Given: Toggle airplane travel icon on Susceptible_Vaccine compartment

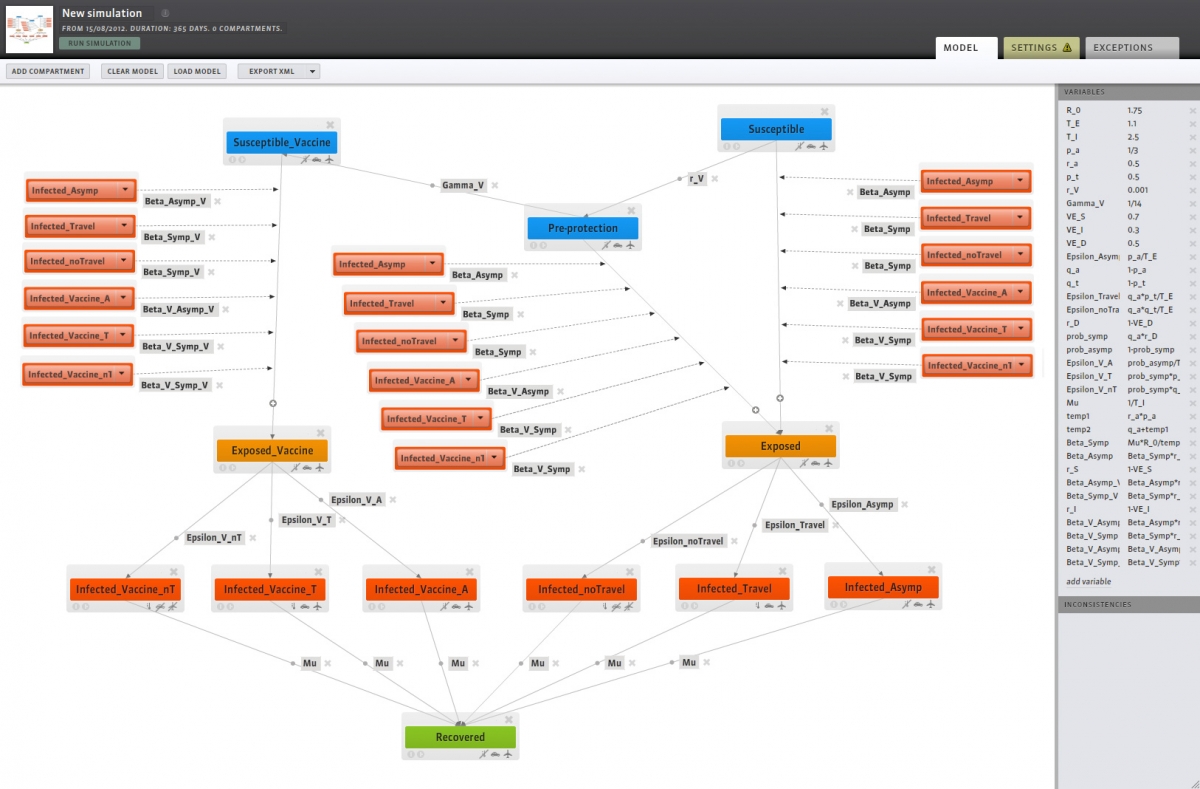Looking at the screenshot, I should click(329, 159).
